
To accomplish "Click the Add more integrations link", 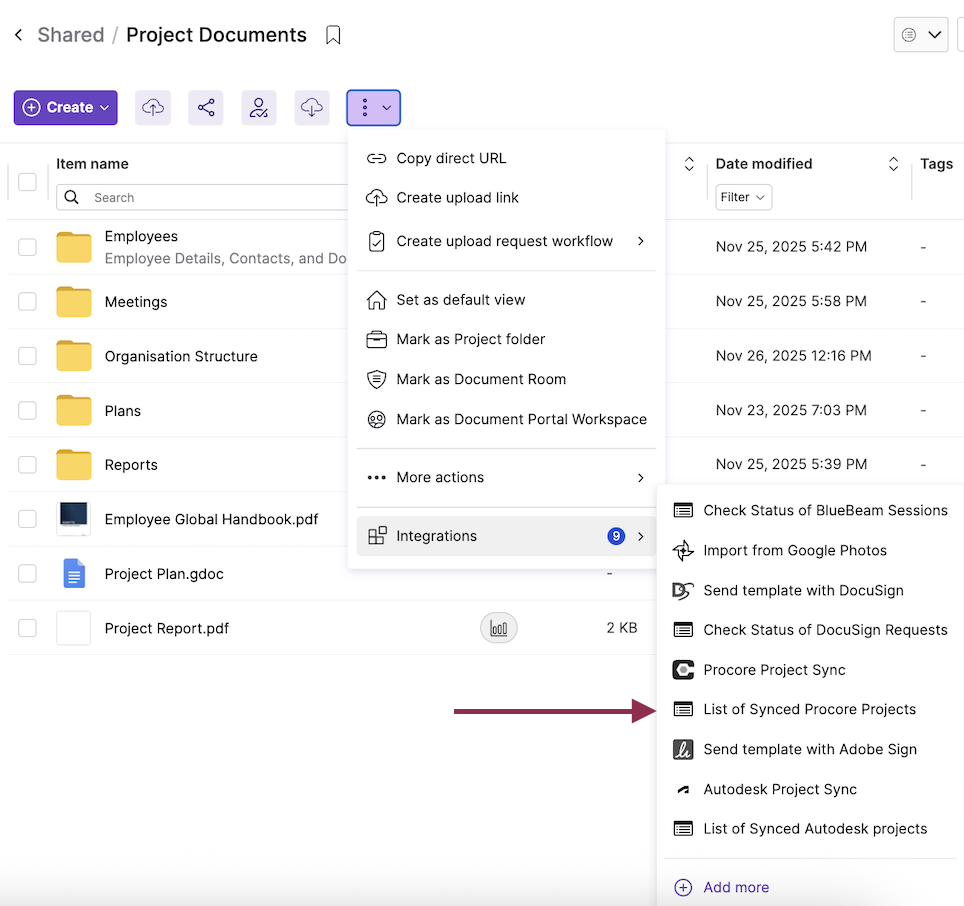I will point(735,888).
